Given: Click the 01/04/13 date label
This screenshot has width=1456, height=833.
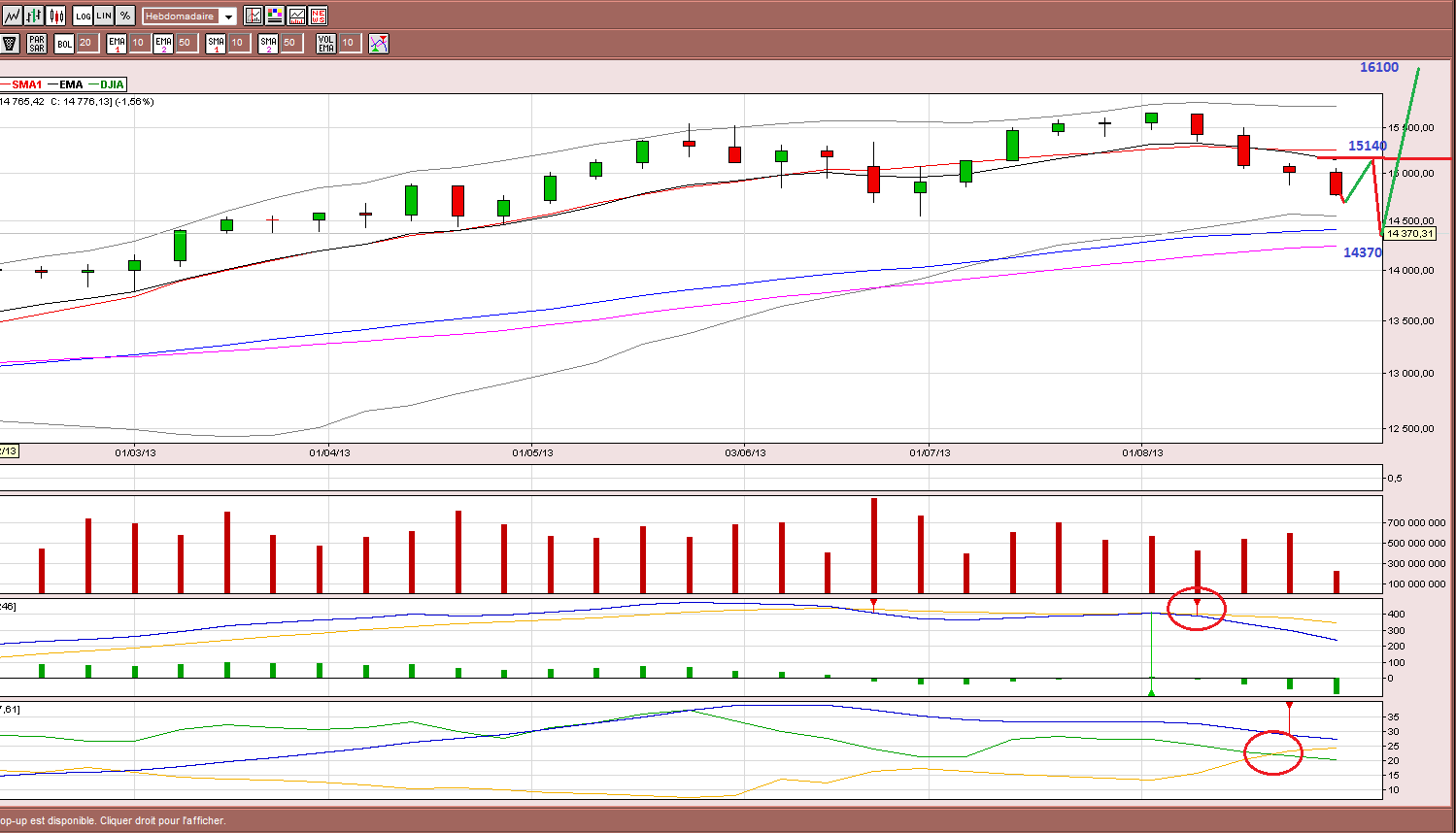Looking at the screenshot, I should tap(329, 452).
